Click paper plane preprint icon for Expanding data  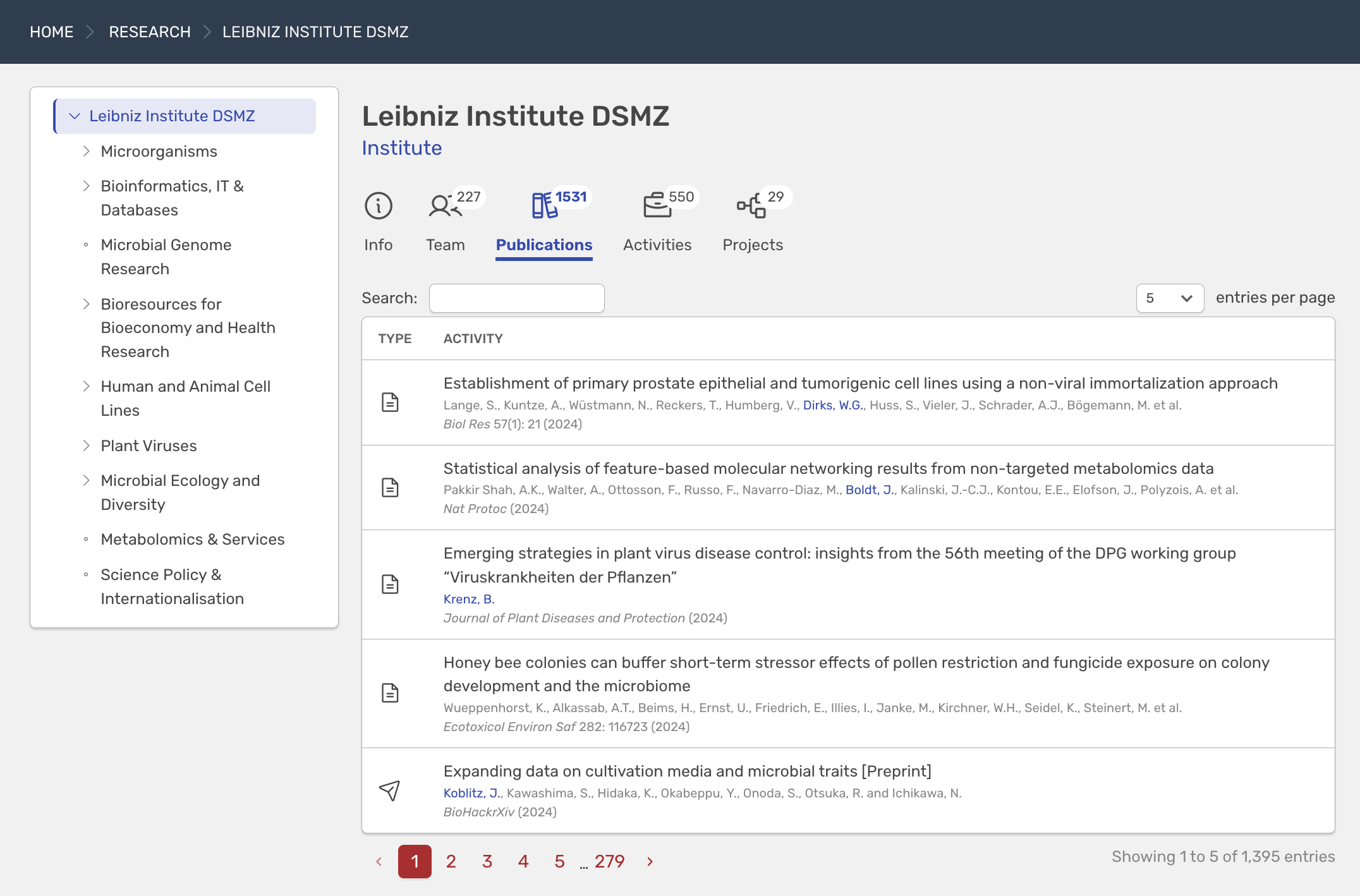[390, 790]
